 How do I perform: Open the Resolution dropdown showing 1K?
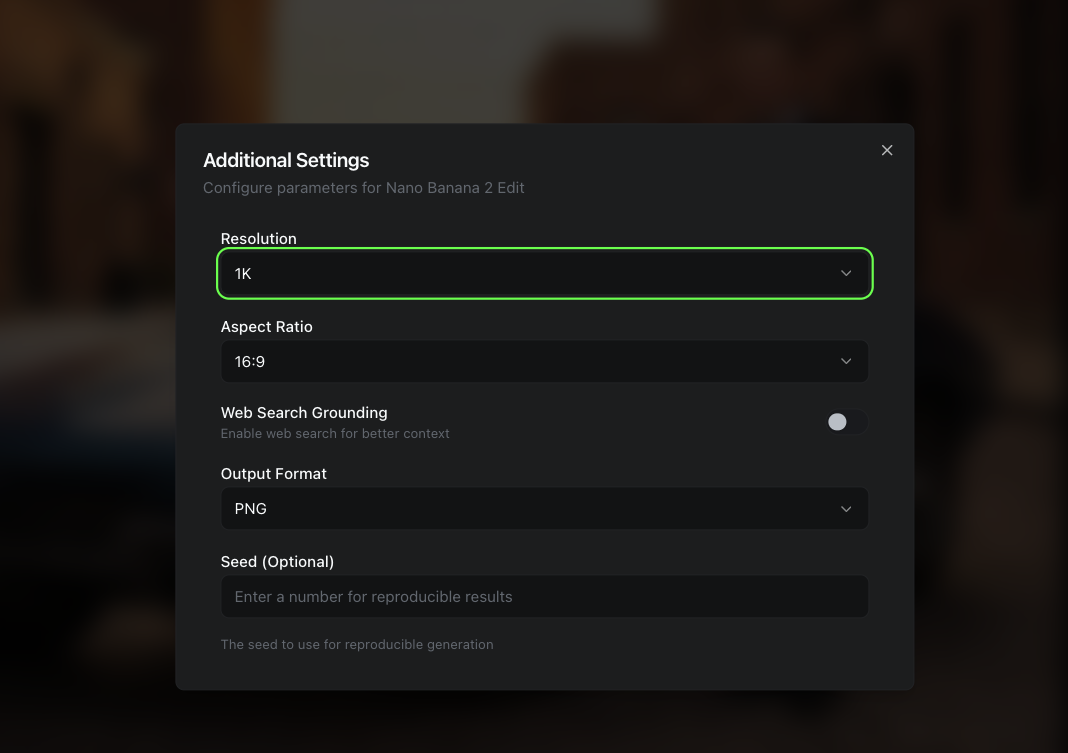pyautogui.click(x=544, y=273)
